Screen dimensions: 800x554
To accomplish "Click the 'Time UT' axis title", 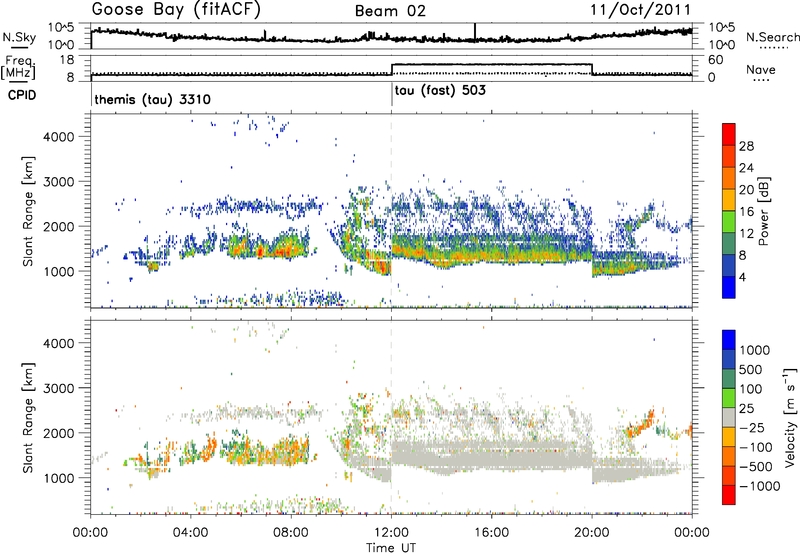I will pos(391,548).
